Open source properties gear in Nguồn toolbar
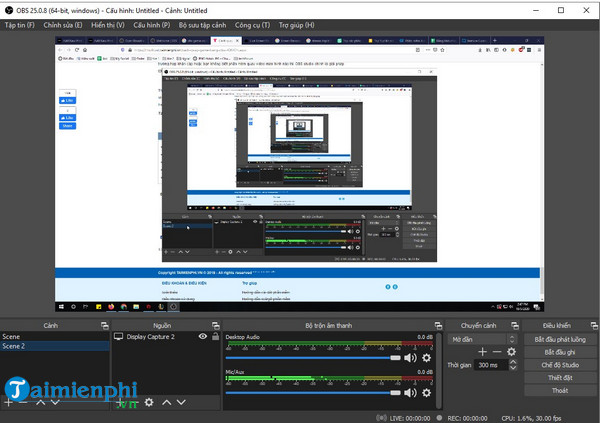 (149, 402)
